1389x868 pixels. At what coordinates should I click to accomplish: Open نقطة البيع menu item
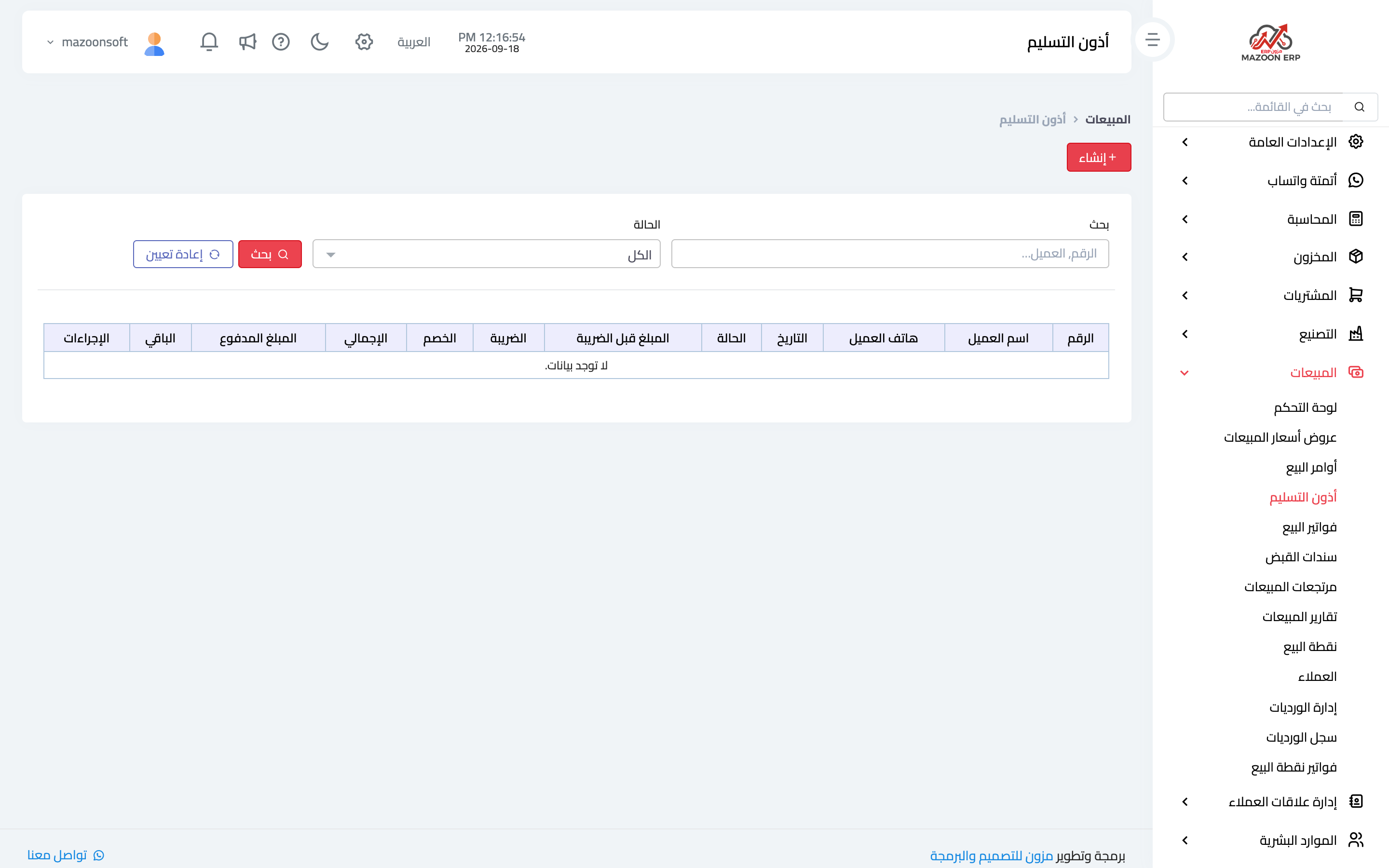(1310, 646)
